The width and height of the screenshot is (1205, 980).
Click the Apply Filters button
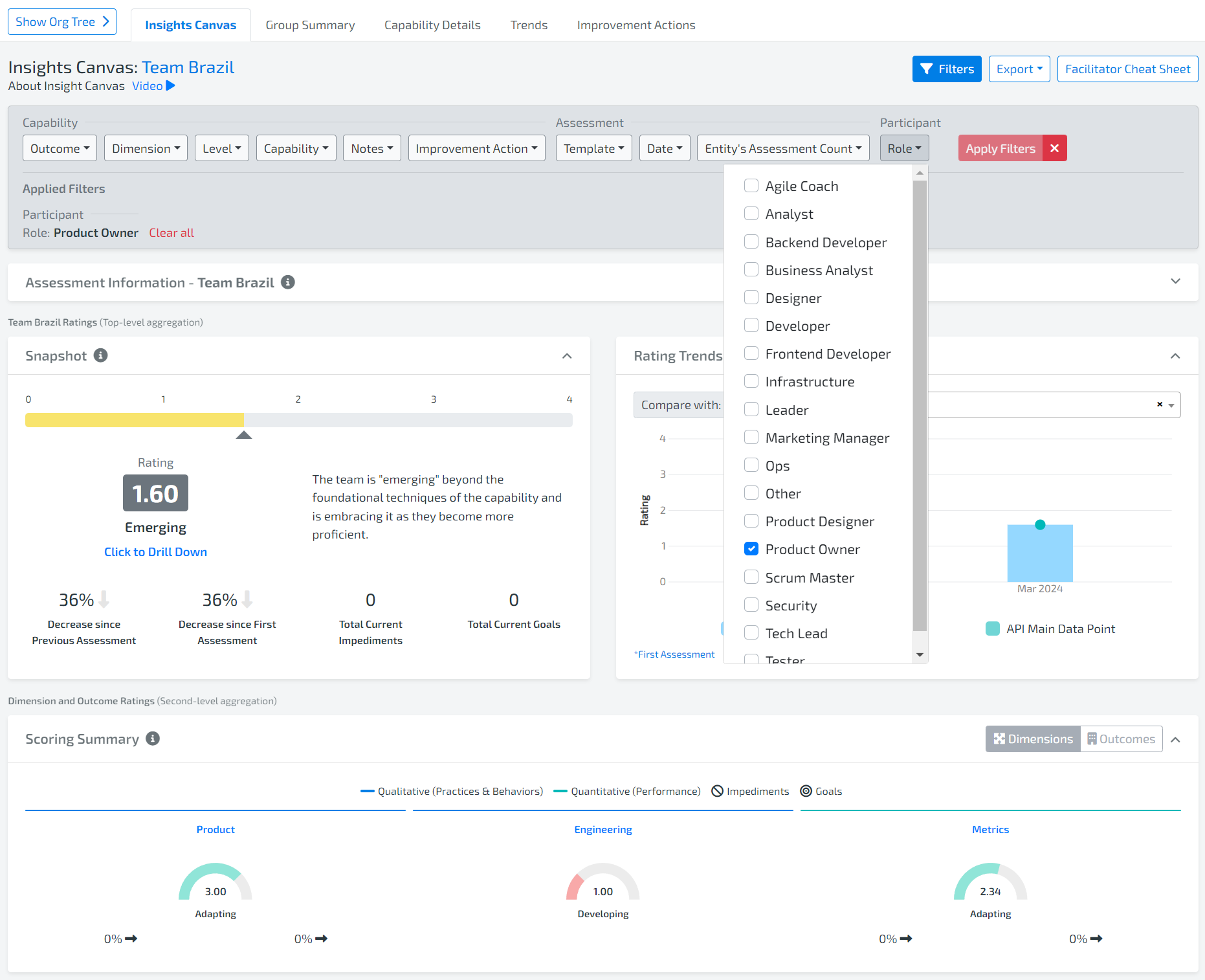[1000, 148]
